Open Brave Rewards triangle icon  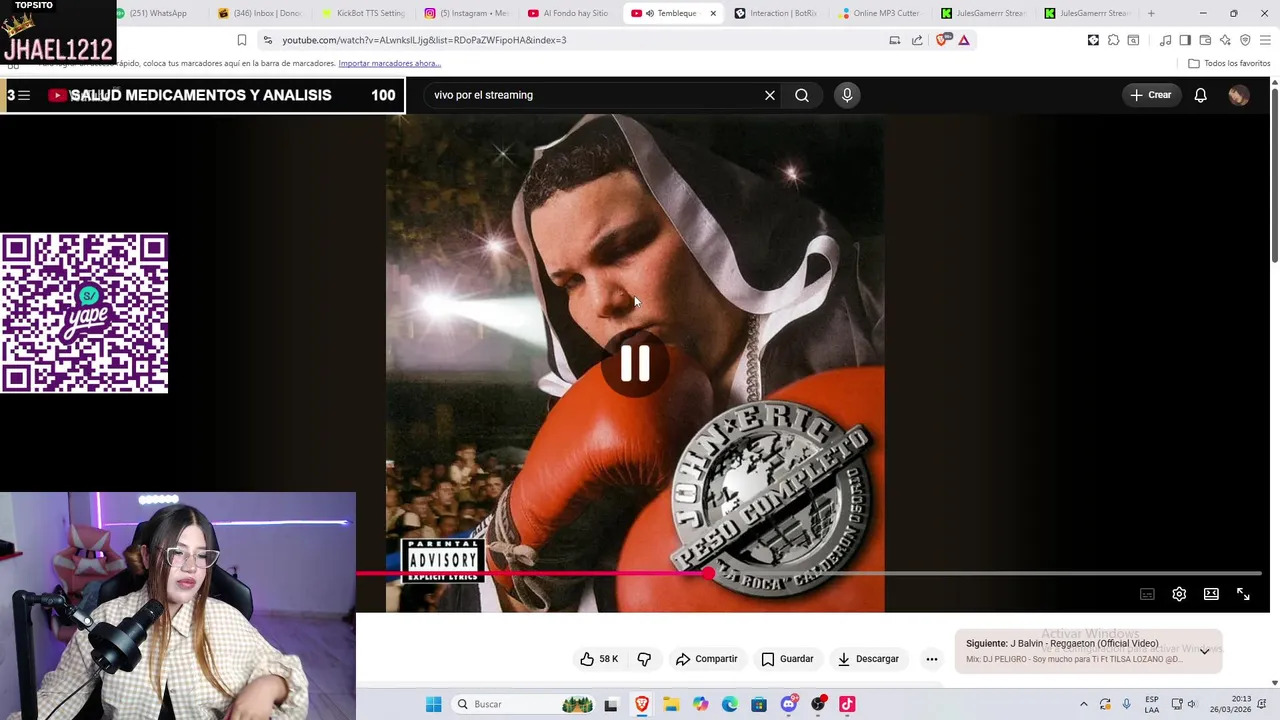(x=964, y=40)
